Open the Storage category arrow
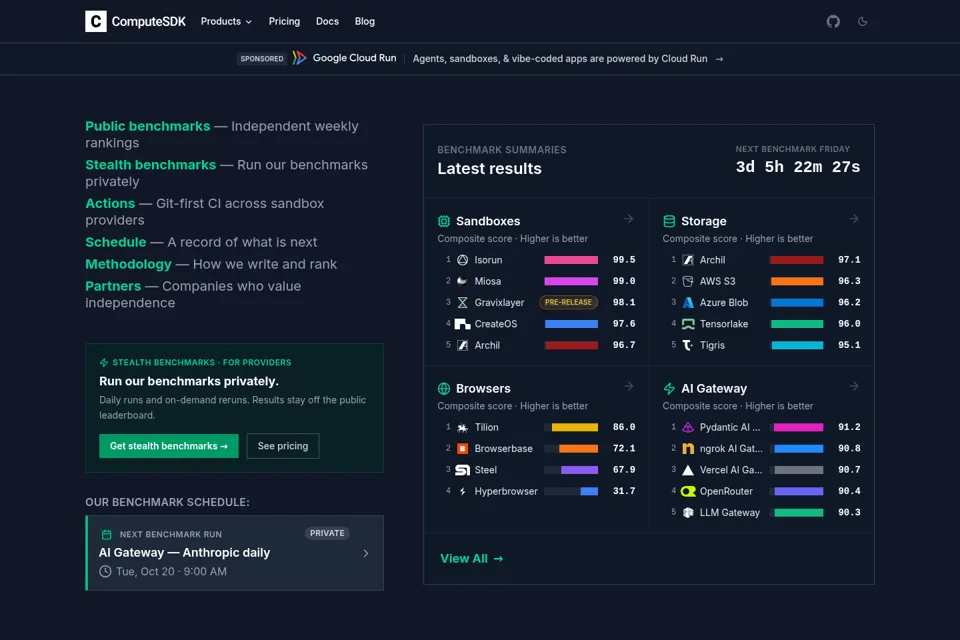 [854, 219]
